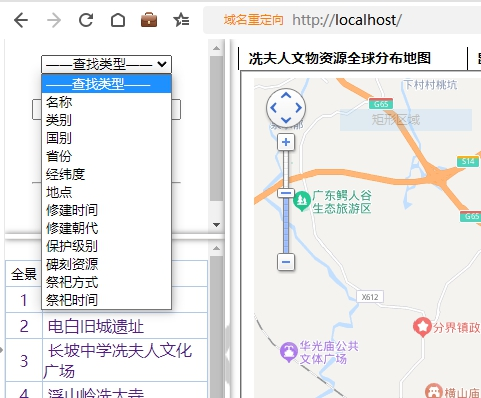Screen dimensions: 481x398
Task: Click results list scrollbar up arrow
Action: click(216, 248)
